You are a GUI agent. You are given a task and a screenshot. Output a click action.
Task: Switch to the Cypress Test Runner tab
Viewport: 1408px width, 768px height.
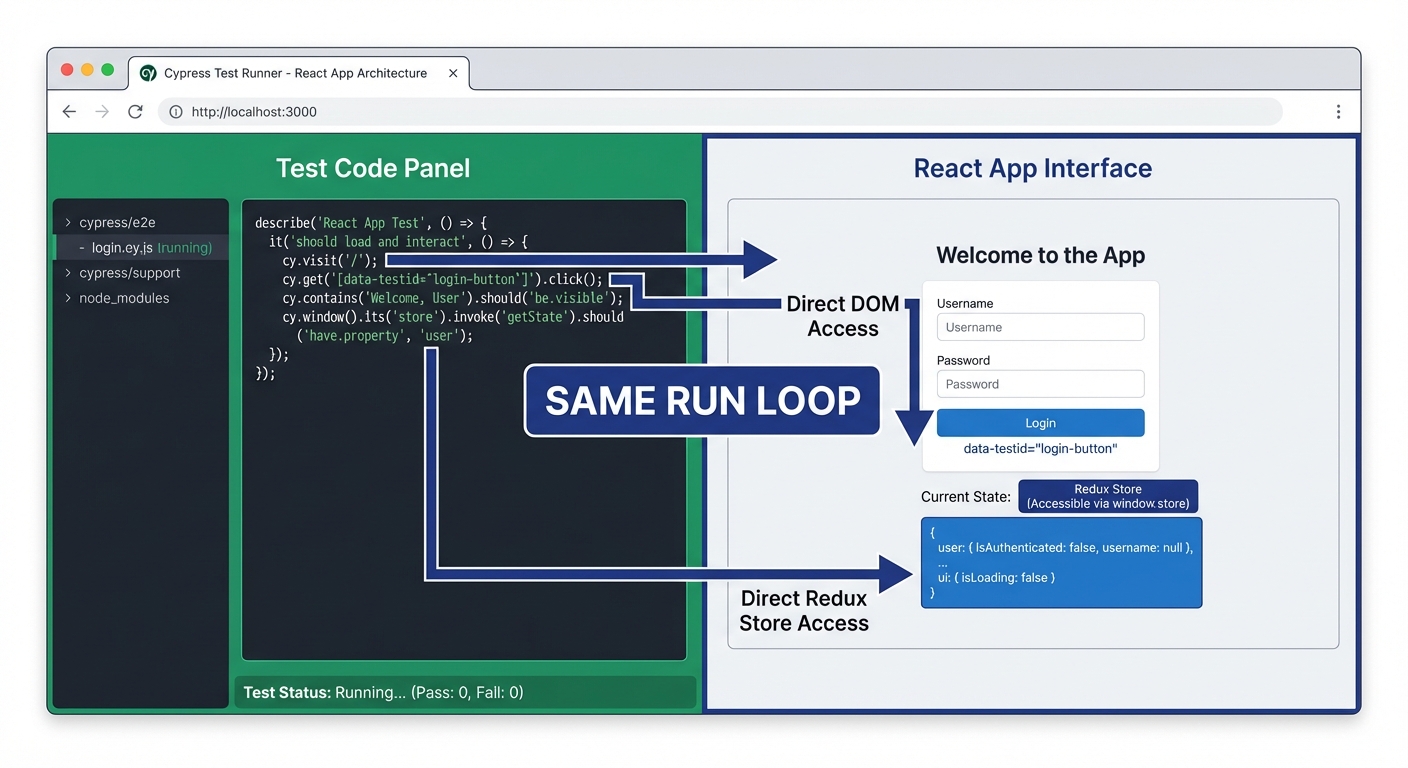290,73
